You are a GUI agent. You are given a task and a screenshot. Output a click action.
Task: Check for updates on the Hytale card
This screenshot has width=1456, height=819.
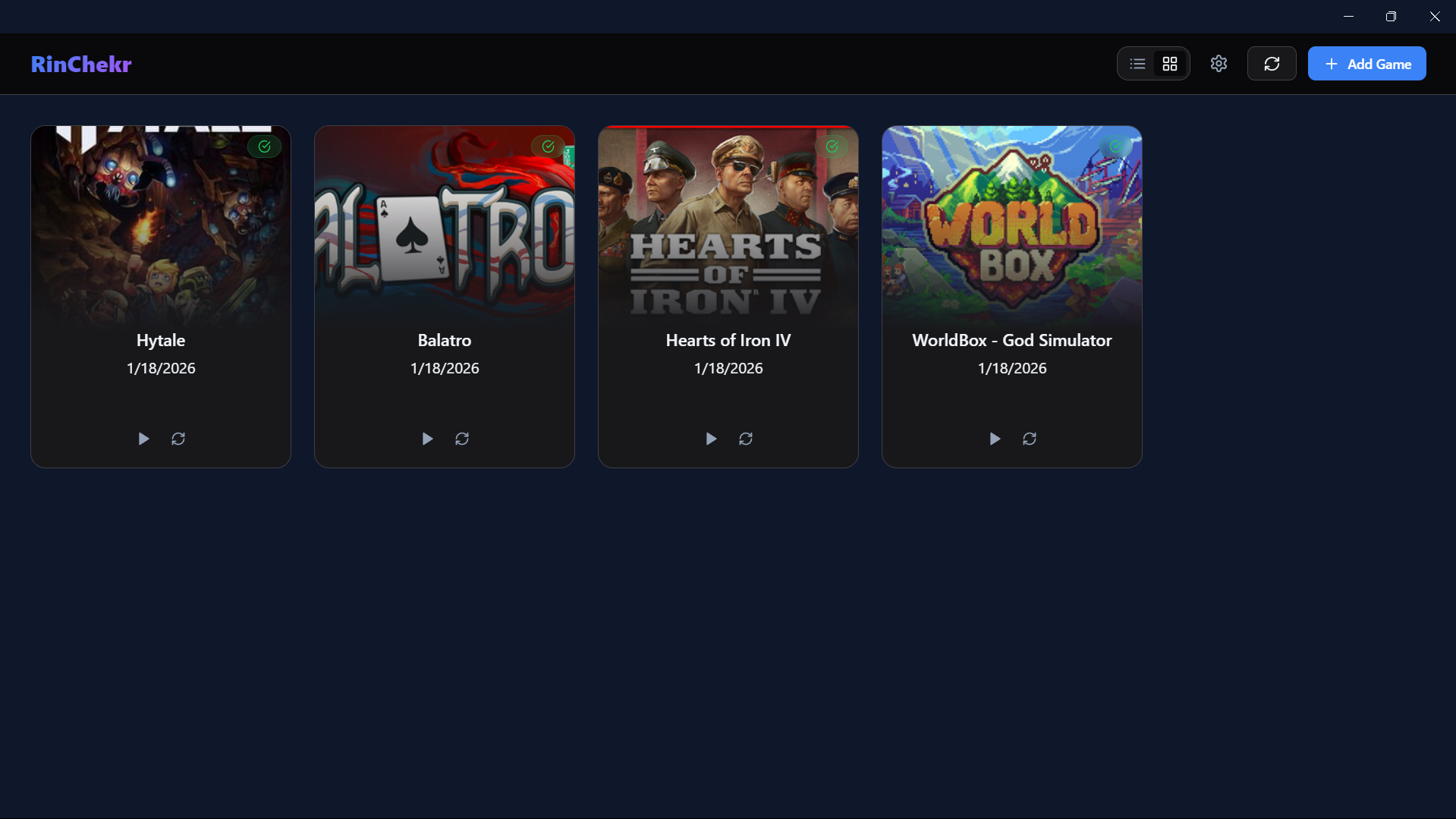point(178,439)
